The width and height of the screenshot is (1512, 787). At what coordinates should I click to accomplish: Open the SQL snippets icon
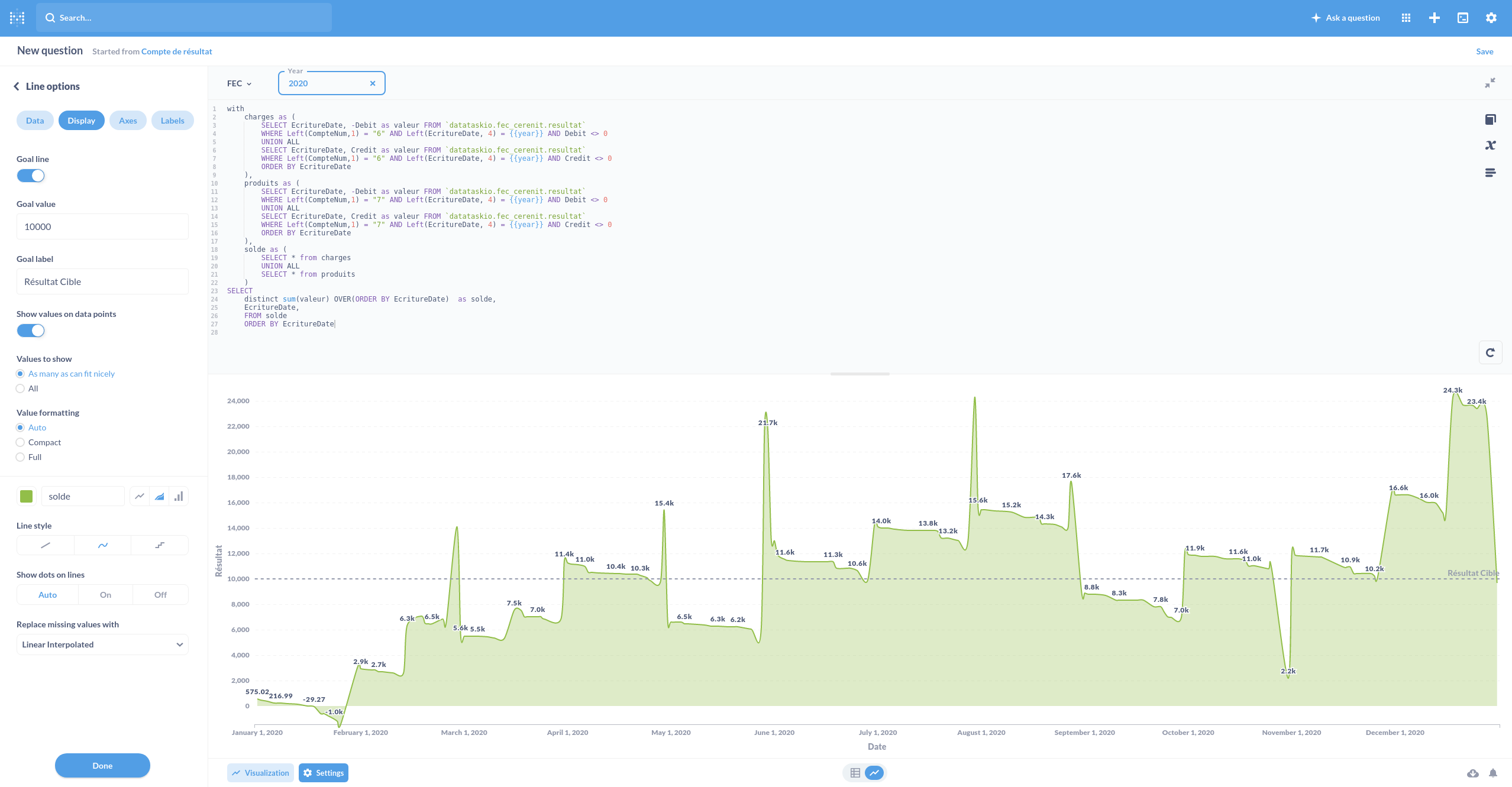click(1490, 173)
